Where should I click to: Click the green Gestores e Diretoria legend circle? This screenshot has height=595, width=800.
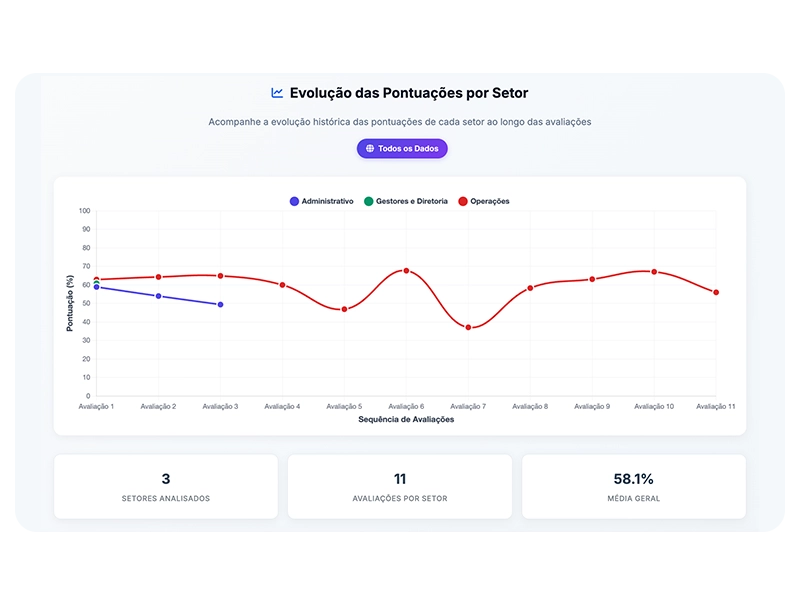pyautogui.click(x=369, y=201)
